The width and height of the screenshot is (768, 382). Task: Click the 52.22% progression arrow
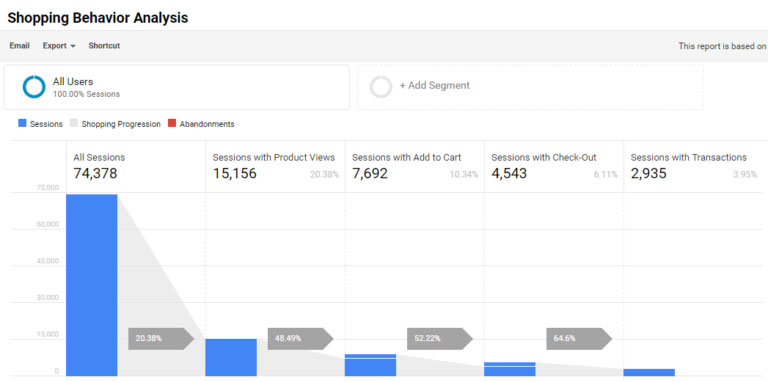point(440,338)
